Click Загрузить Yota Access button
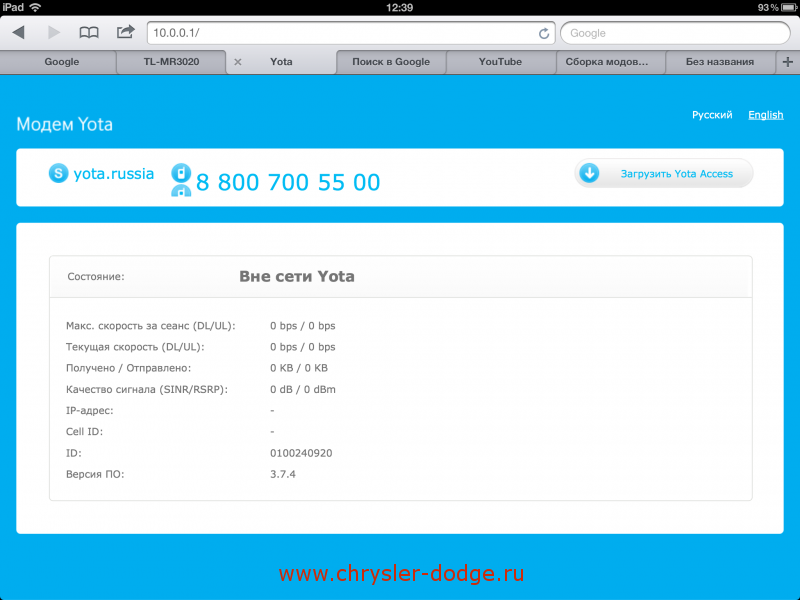Image resolution: width=800 pixels, height=600 pixels. pos(664,173)
